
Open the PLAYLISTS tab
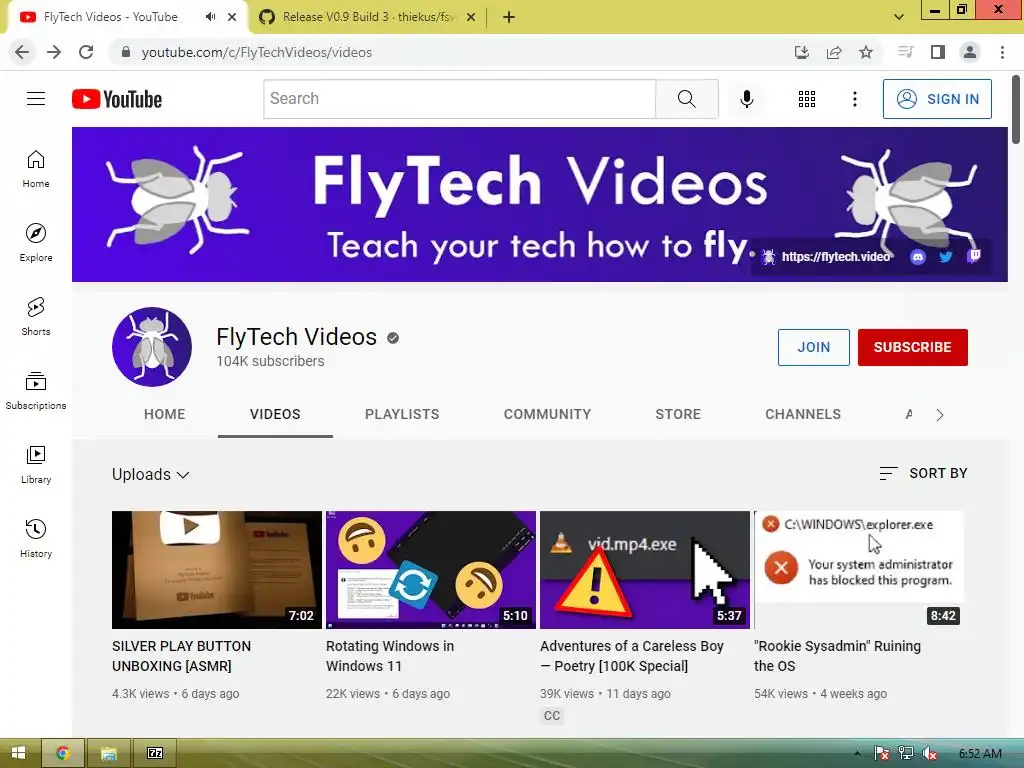coord(402,414)
